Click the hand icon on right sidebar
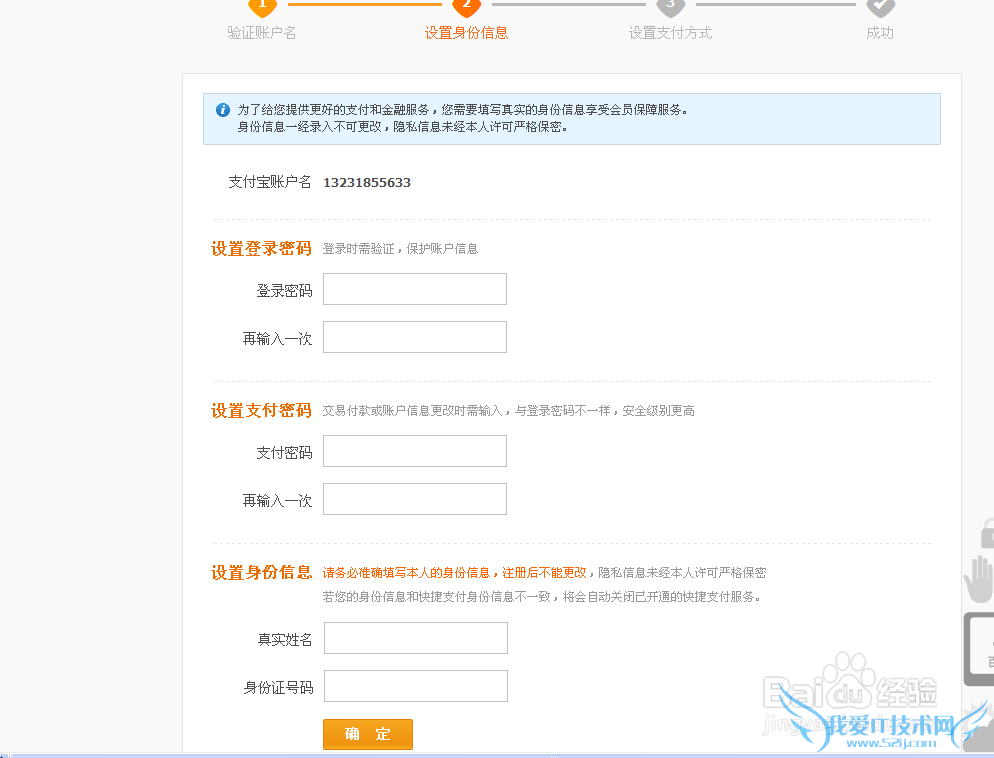Screen dimensions: 994x758 point(979,579)
